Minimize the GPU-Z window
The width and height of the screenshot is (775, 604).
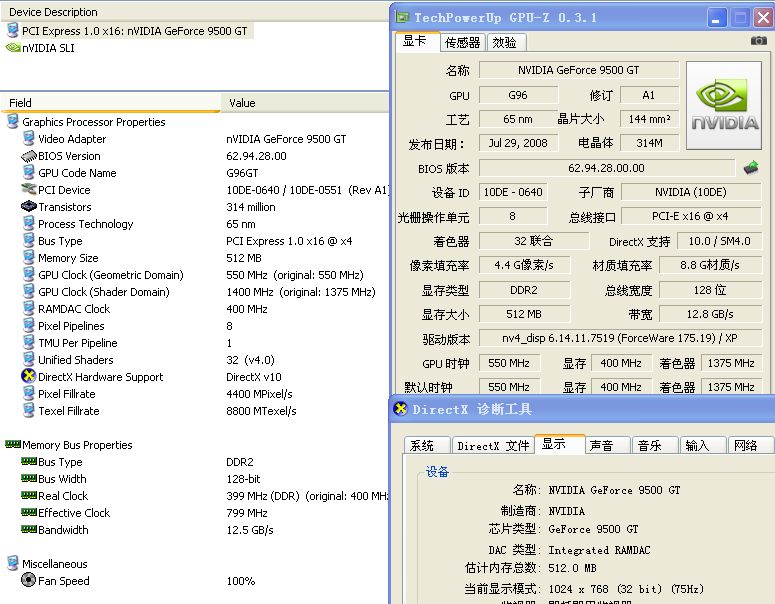tap(717, 18)
